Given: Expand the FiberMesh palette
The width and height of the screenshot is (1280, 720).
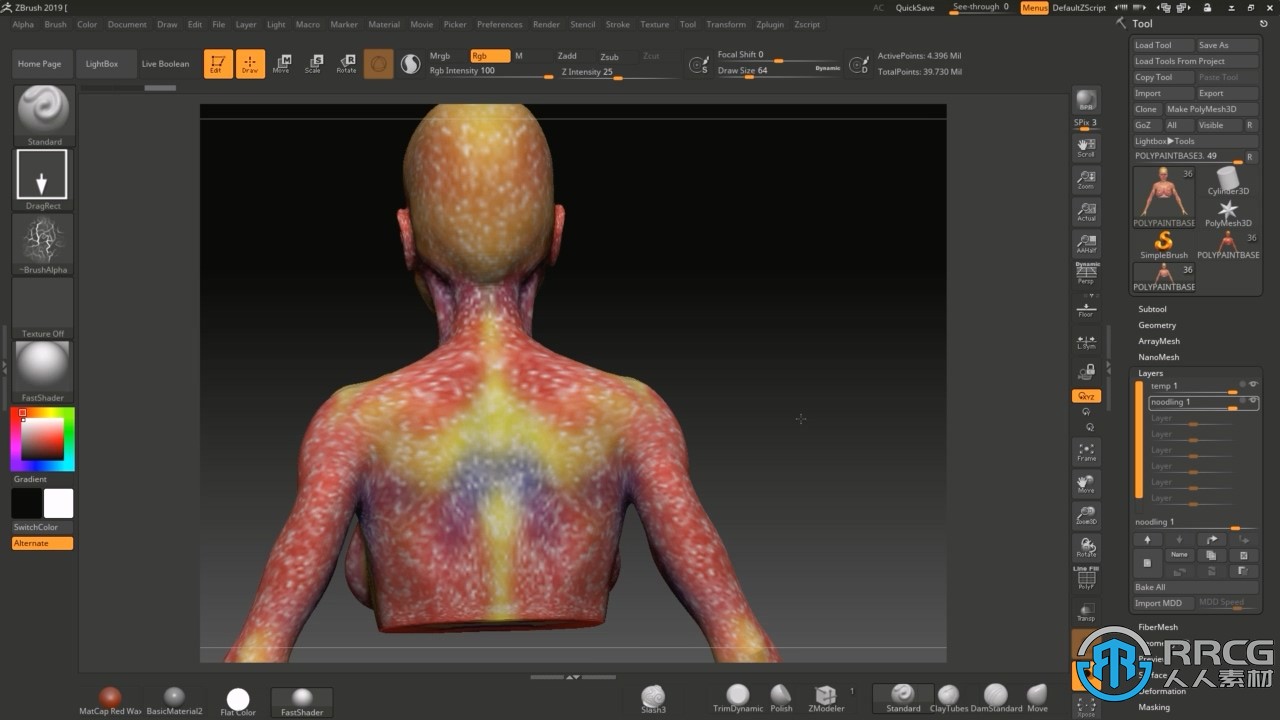Looking at the screenshot, I should click(x=1158, y=627).
